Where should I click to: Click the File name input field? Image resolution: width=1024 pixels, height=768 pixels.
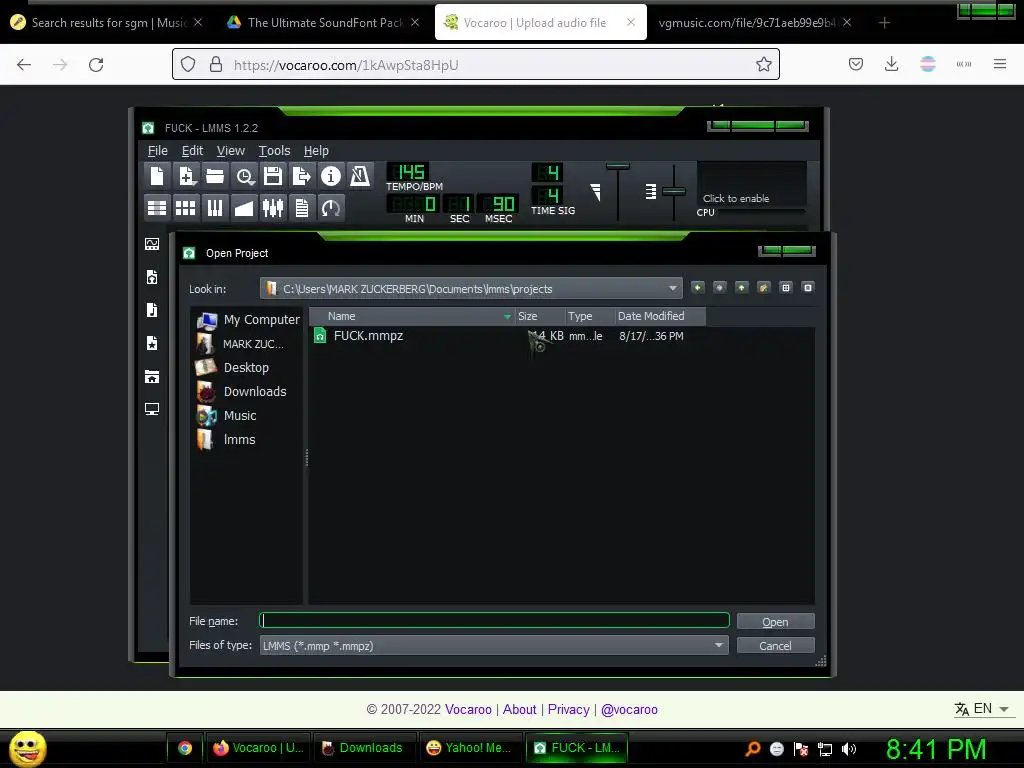pos(494,620)
